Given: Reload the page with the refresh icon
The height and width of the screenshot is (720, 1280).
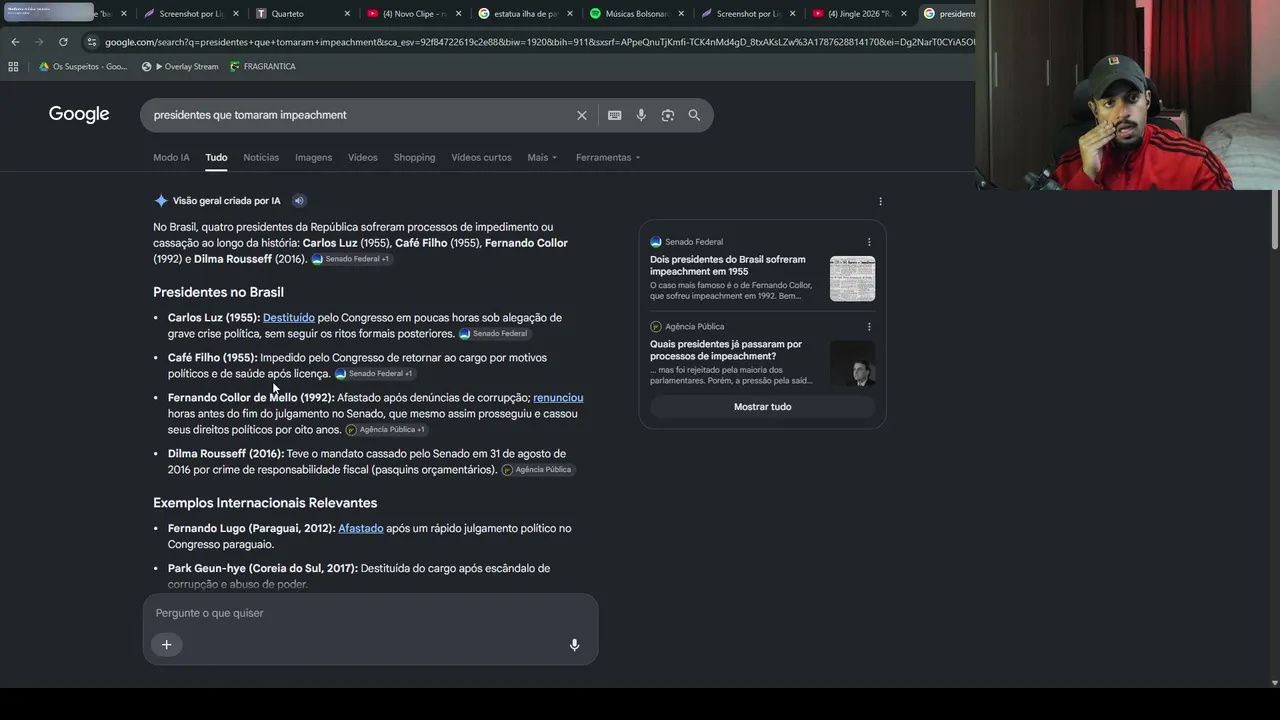Looking at the screenshot, I should point(63,42).
